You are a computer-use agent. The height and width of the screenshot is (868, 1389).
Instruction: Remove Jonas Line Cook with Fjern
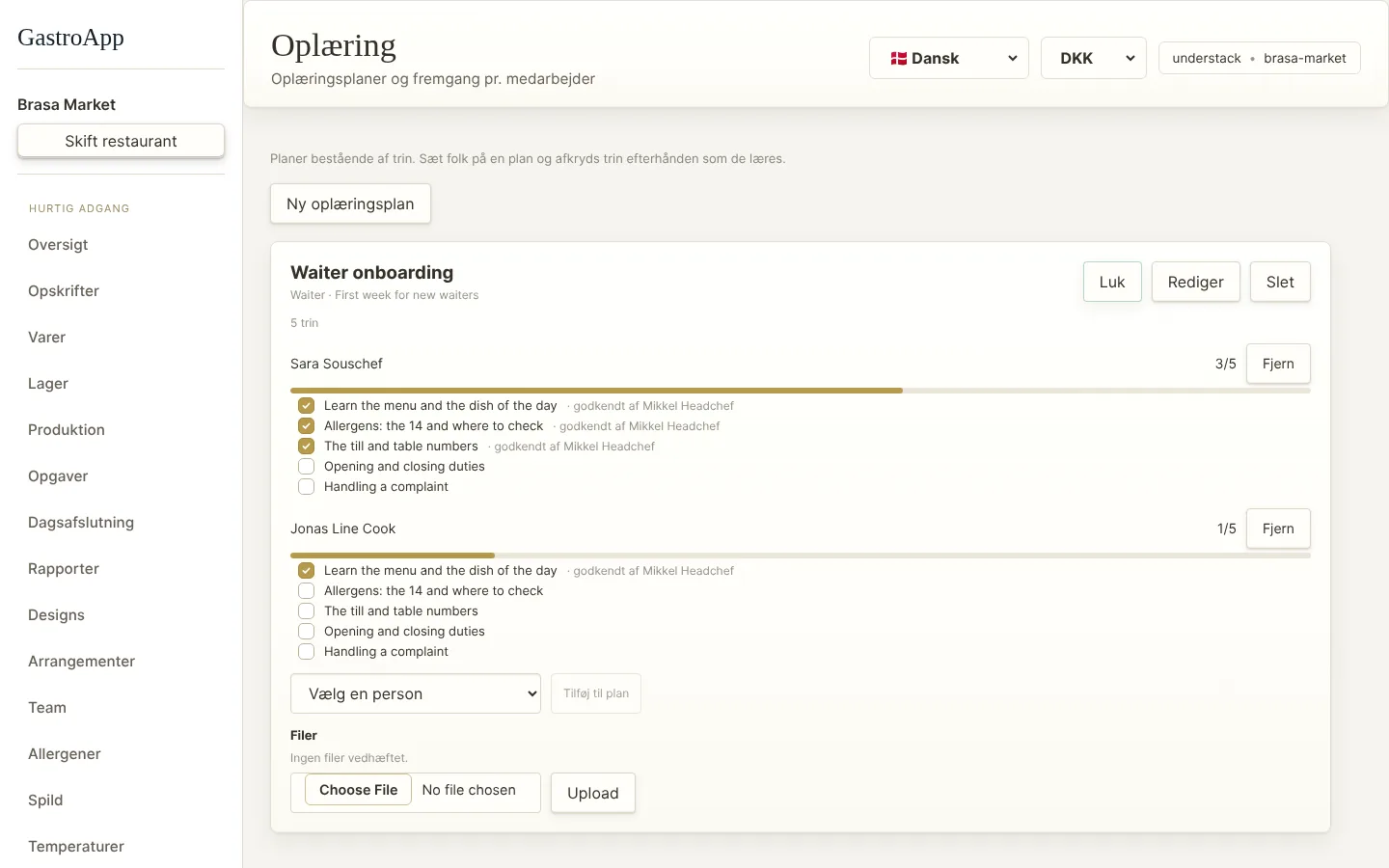click(x=1278, y=529)
